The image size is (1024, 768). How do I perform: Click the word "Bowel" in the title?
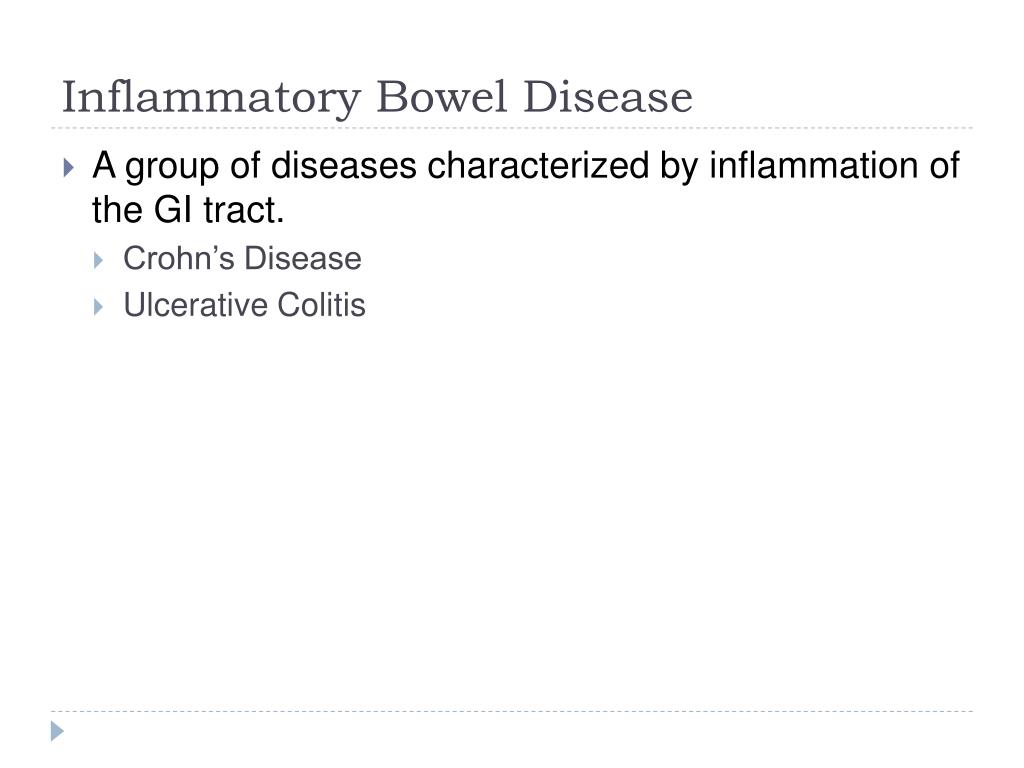[x=442, y=97]
